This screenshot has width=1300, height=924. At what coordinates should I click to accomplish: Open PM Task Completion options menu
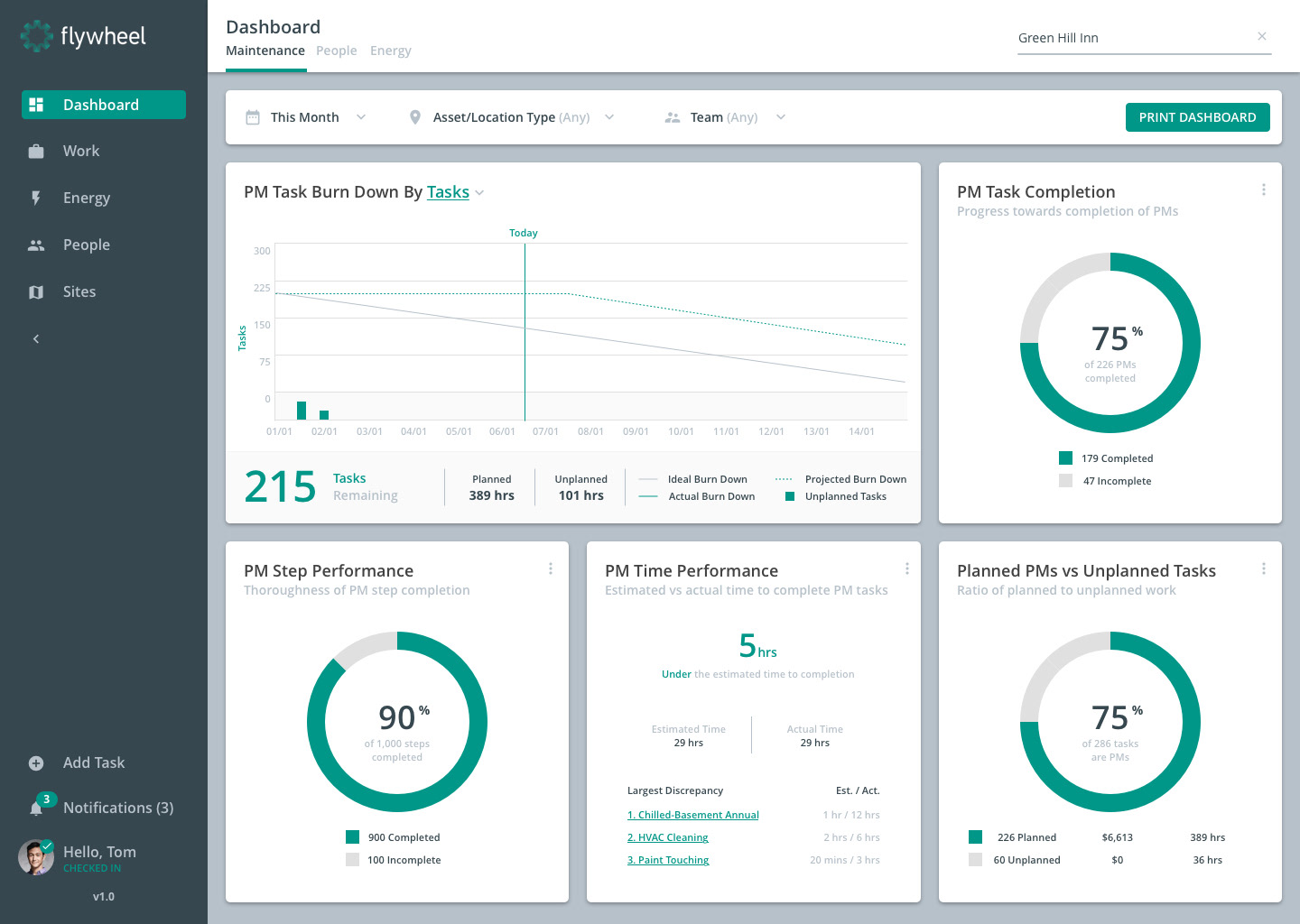tap(1264, 189)
